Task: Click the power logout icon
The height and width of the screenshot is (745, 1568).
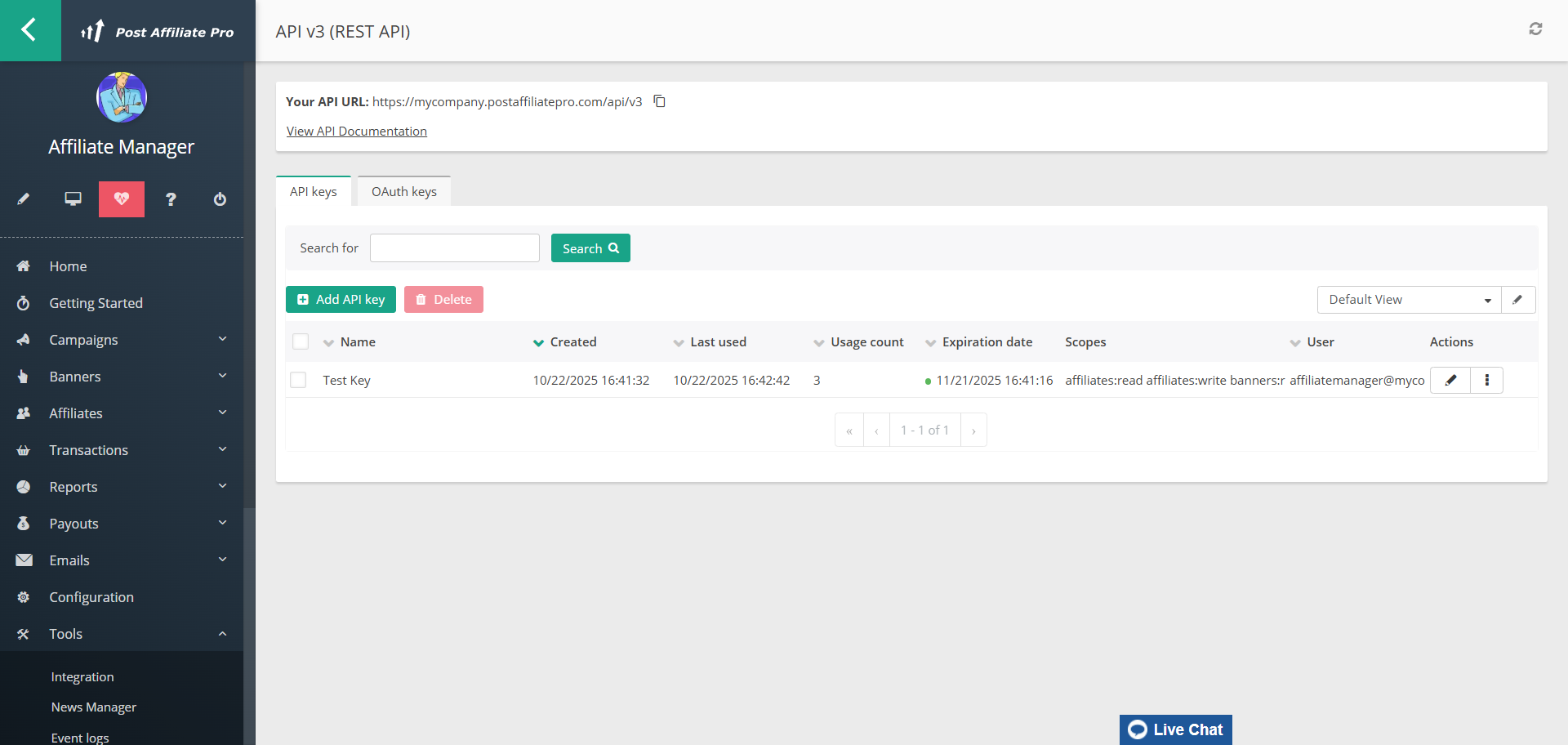Action: pos(220,199)
